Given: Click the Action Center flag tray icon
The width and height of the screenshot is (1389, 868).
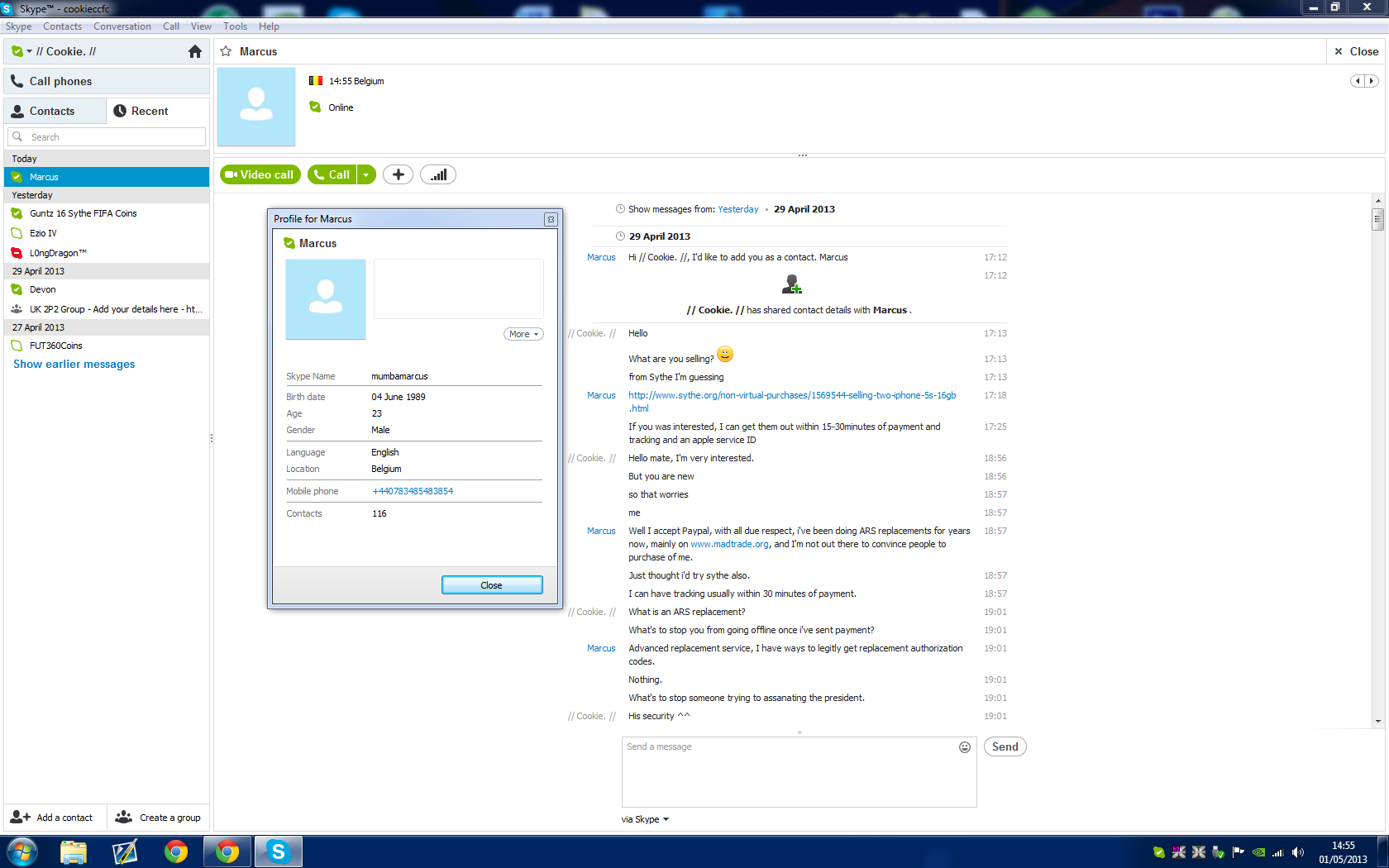Looking at the screenshot, I should 1239,852.
